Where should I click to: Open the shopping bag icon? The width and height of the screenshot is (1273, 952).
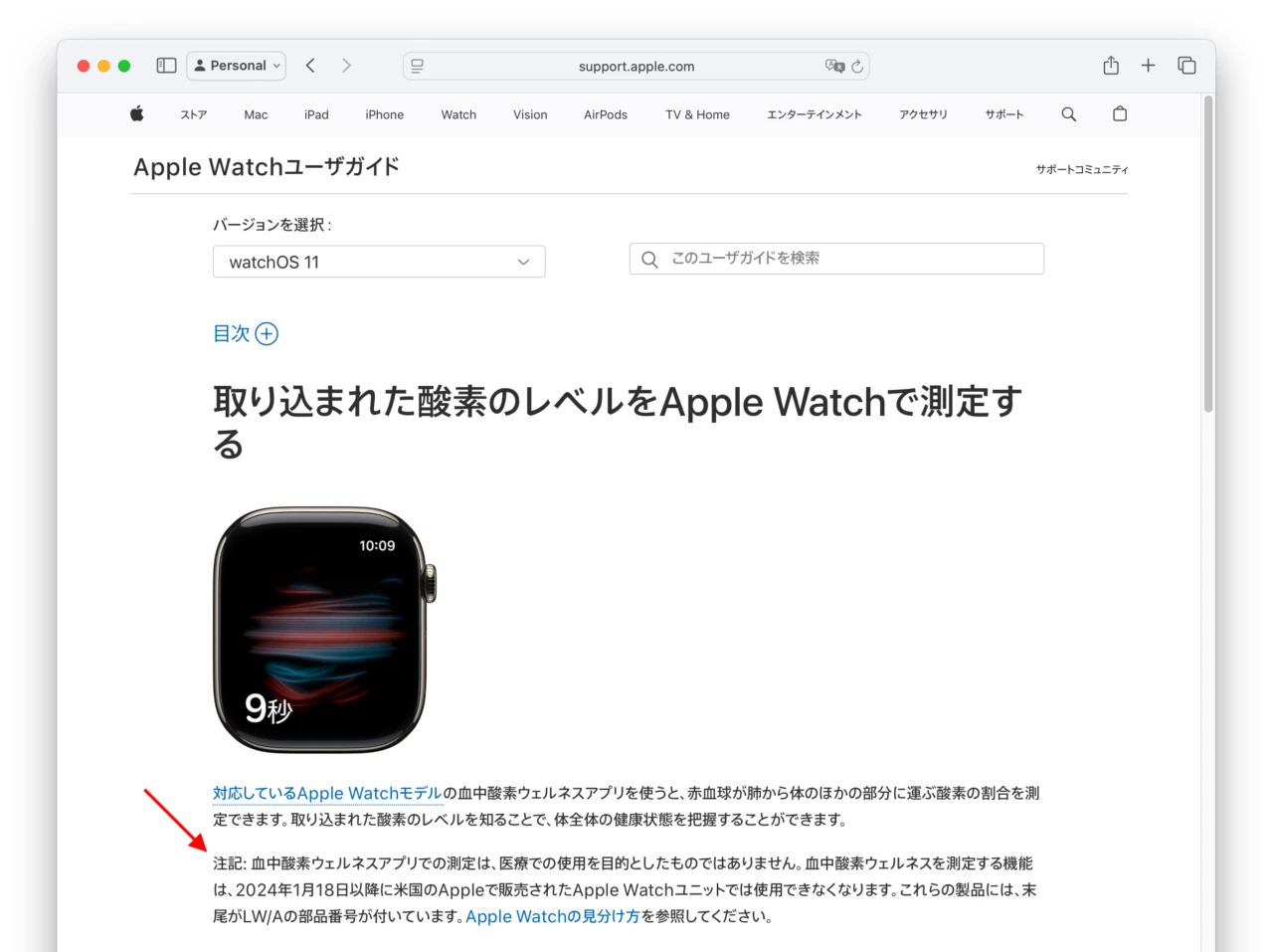point(1120,113)
